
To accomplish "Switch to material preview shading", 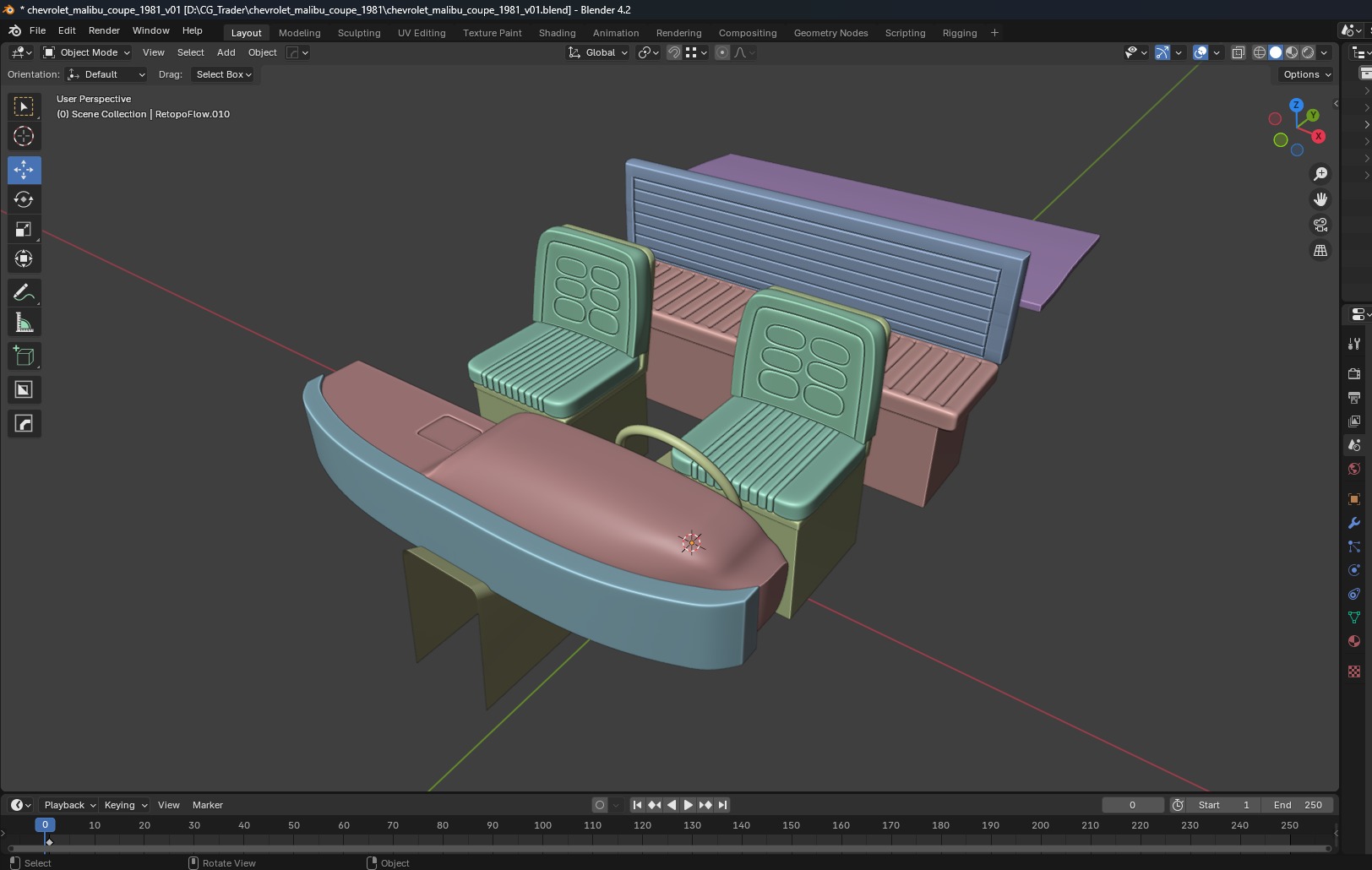I will [x=1292, y=52].
